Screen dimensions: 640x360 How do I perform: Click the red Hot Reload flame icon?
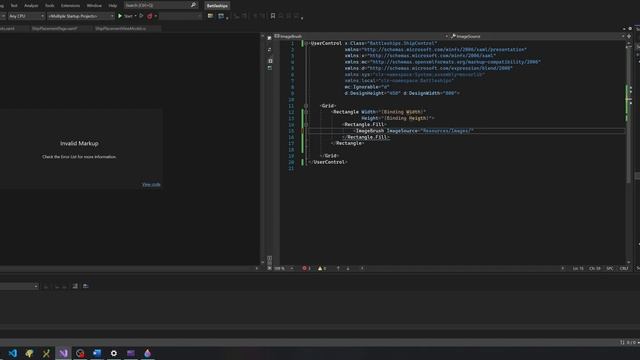click(149, 16)
